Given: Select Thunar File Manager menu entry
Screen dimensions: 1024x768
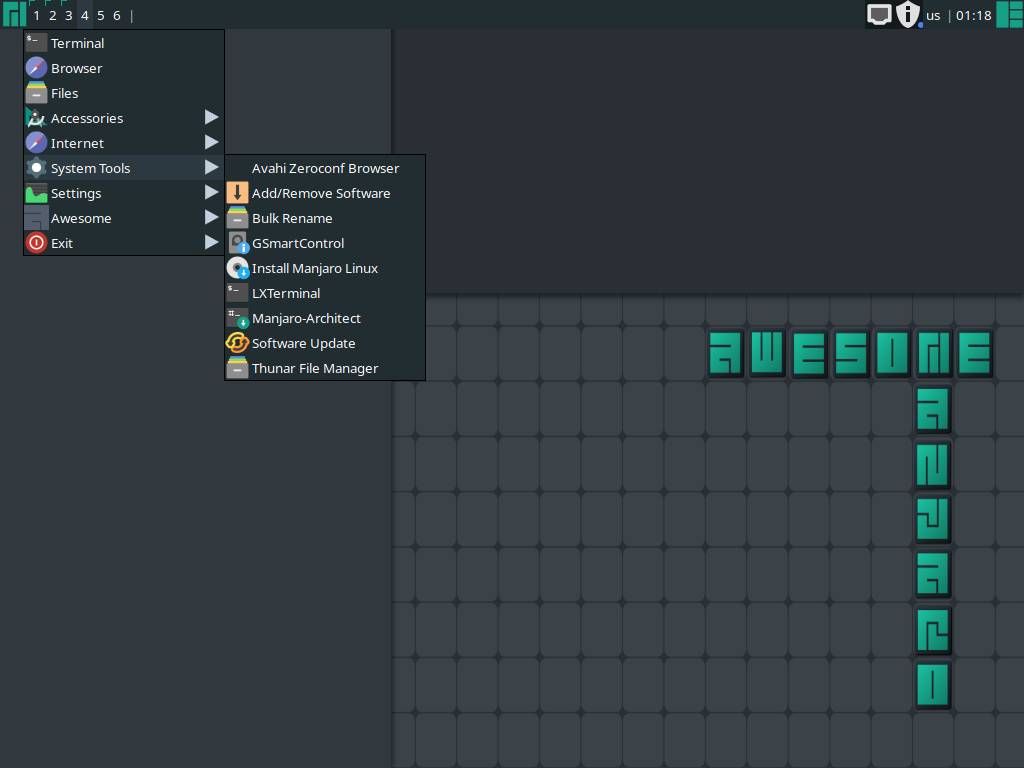Looking at the screenshot, I should (x=314, y=368).
